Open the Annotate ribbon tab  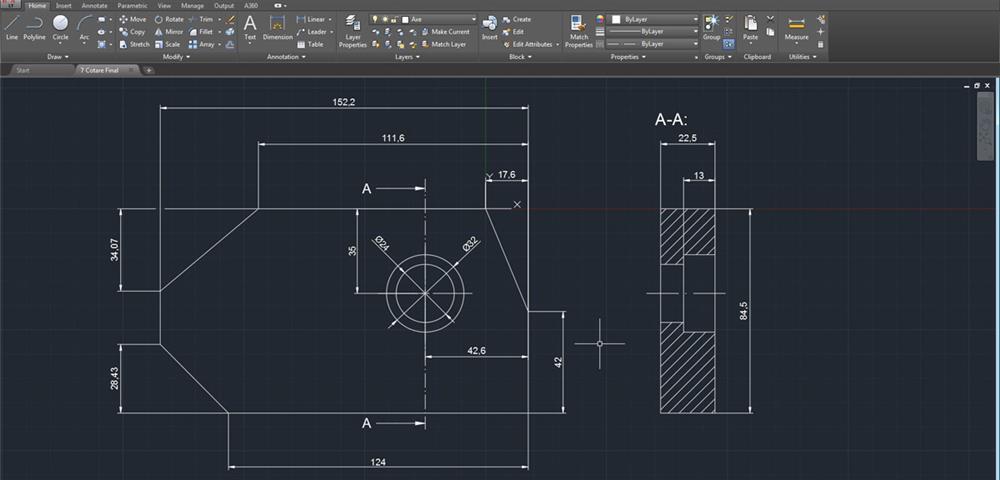coord(94,6)
